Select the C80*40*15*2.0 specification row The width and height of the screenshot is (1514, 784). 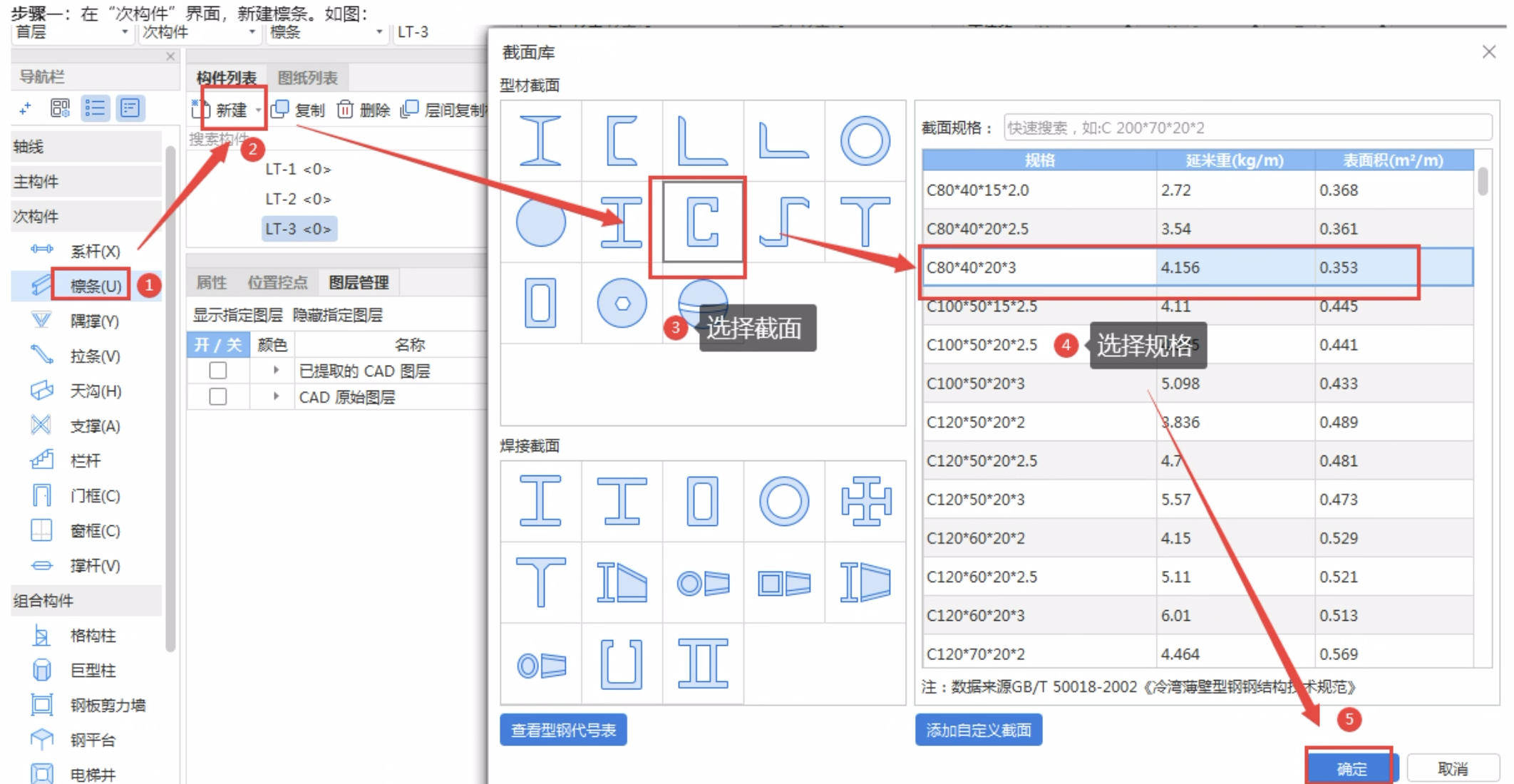(1198, 190)
